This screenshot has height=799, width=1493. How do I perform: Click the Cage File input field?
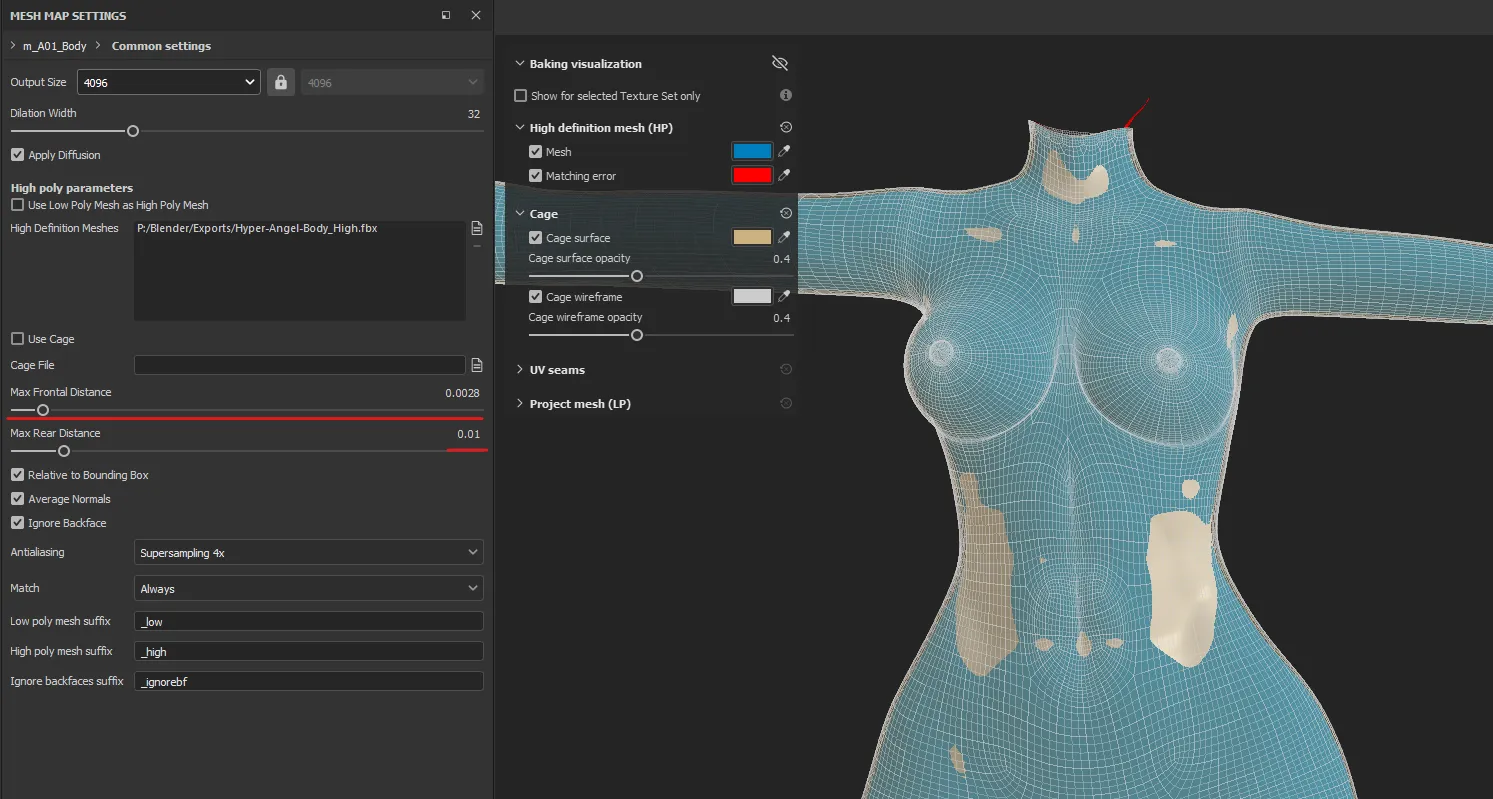point(300,365)
